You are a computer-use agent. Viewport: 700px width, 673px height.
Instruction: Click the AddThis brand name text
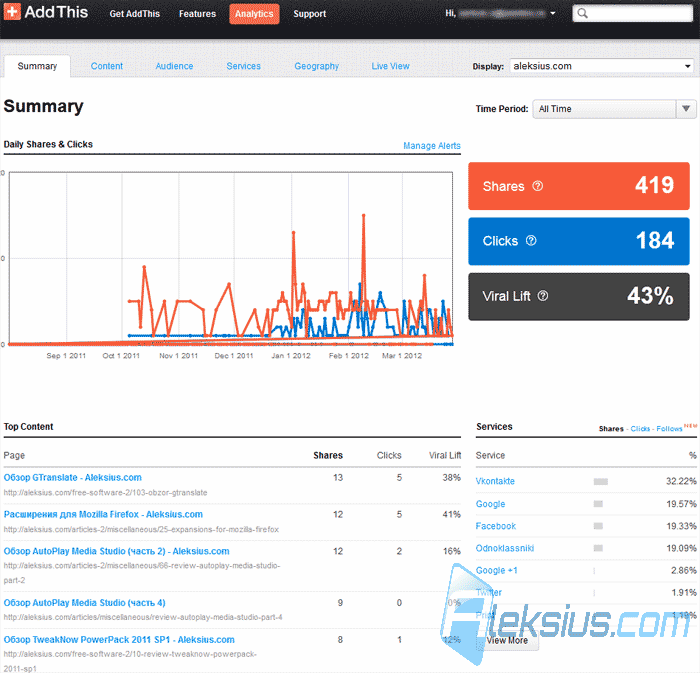click(x=56, y=12)
